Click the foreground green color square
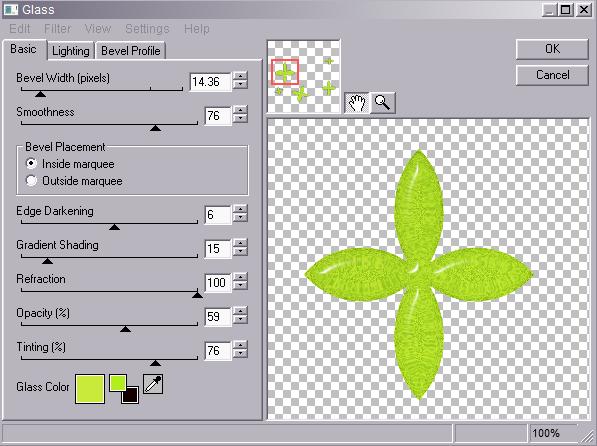 (x=118, y=383)
